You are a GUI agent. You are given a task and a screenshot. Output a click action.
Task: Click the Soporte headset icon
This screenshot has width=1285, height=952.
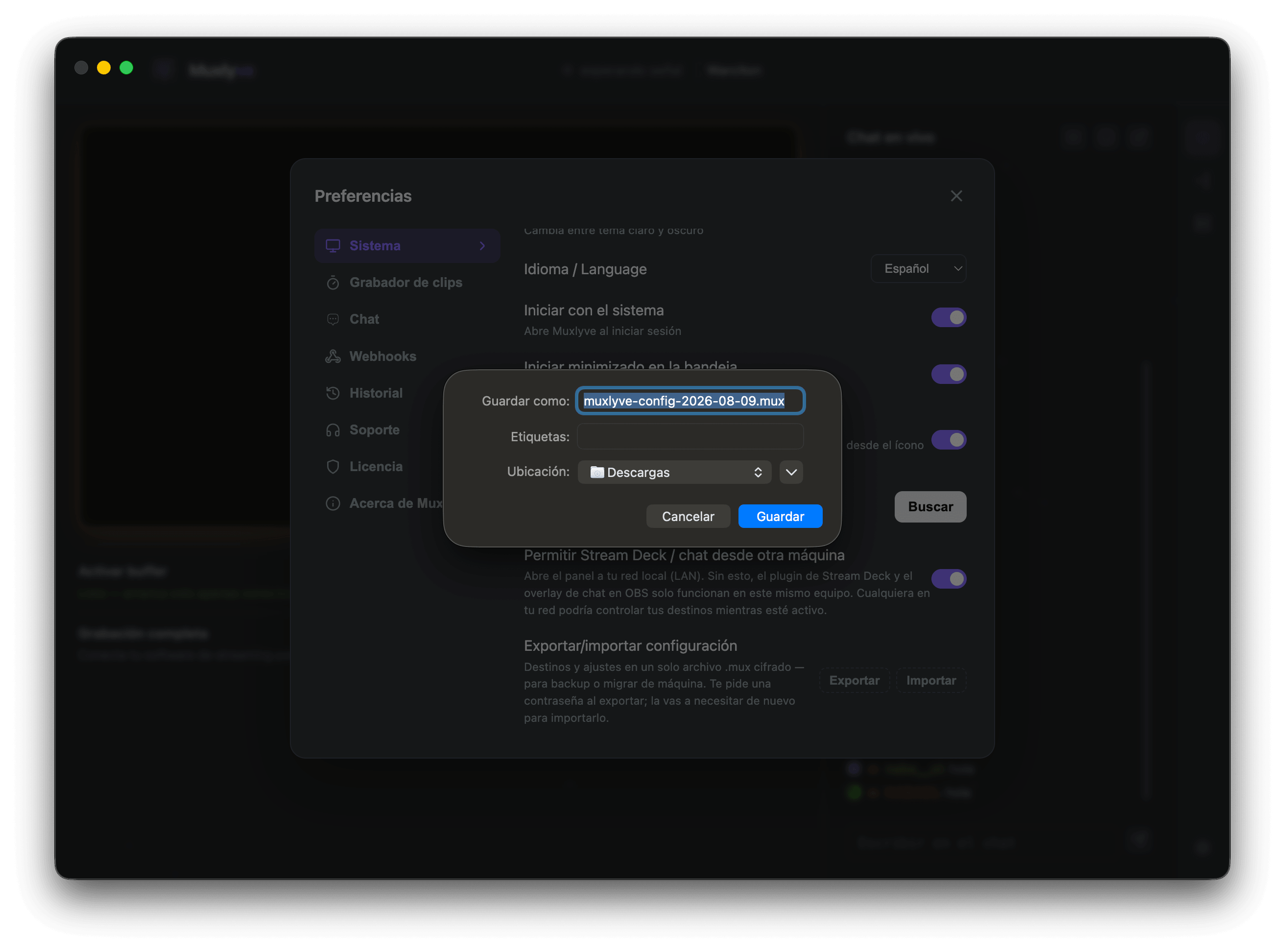click(333, 430)
